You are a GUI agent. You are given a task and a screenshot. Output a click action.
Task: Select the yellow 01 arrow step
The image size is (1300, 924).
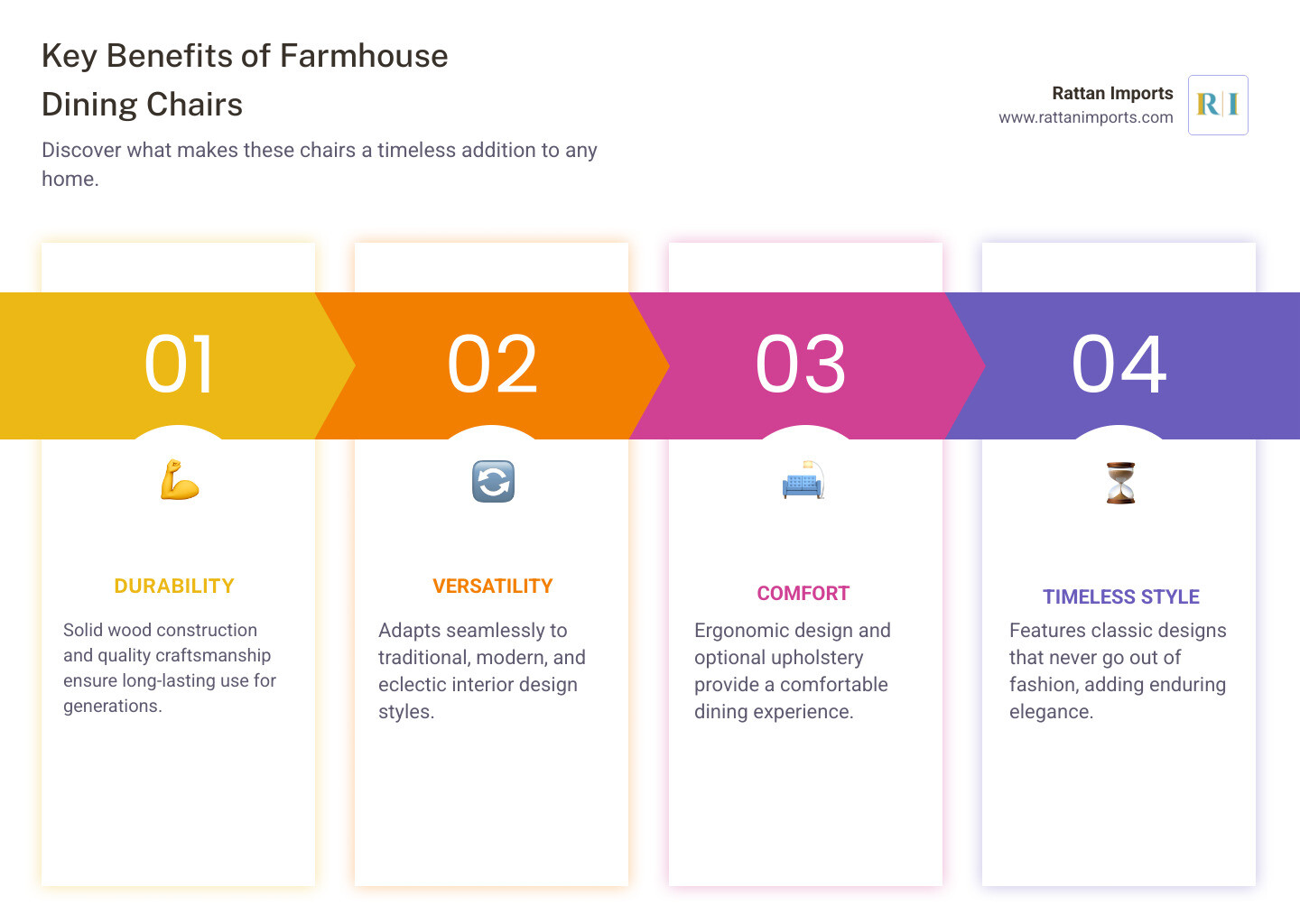click(179, 365)
